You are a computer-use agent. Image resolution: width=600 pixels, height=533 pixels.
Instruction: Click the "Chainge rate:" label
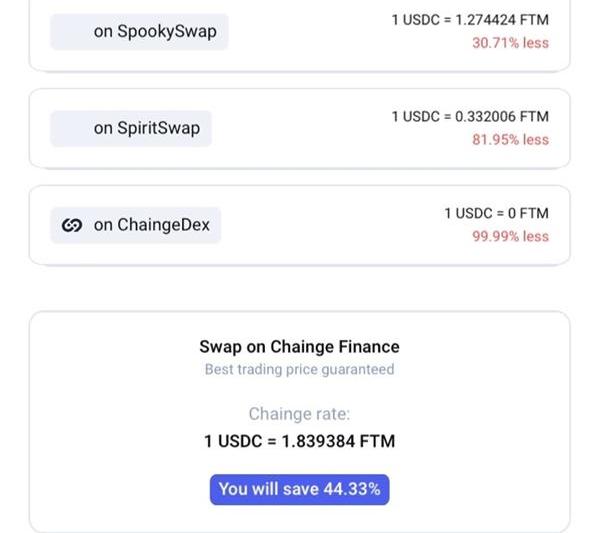pyautogui.click(x=299, y=414)
